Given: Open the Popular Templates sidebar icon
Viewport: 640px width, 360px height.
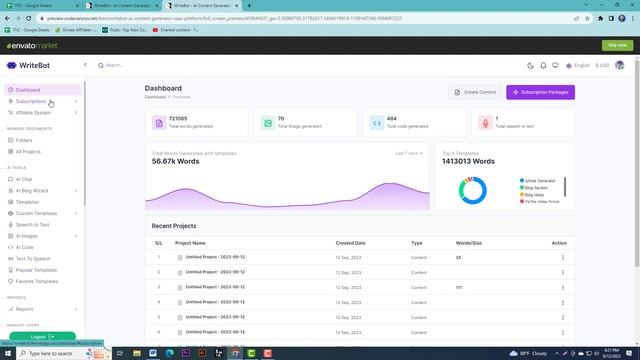Looking at the screenshot, I should [x=11, y=270].
